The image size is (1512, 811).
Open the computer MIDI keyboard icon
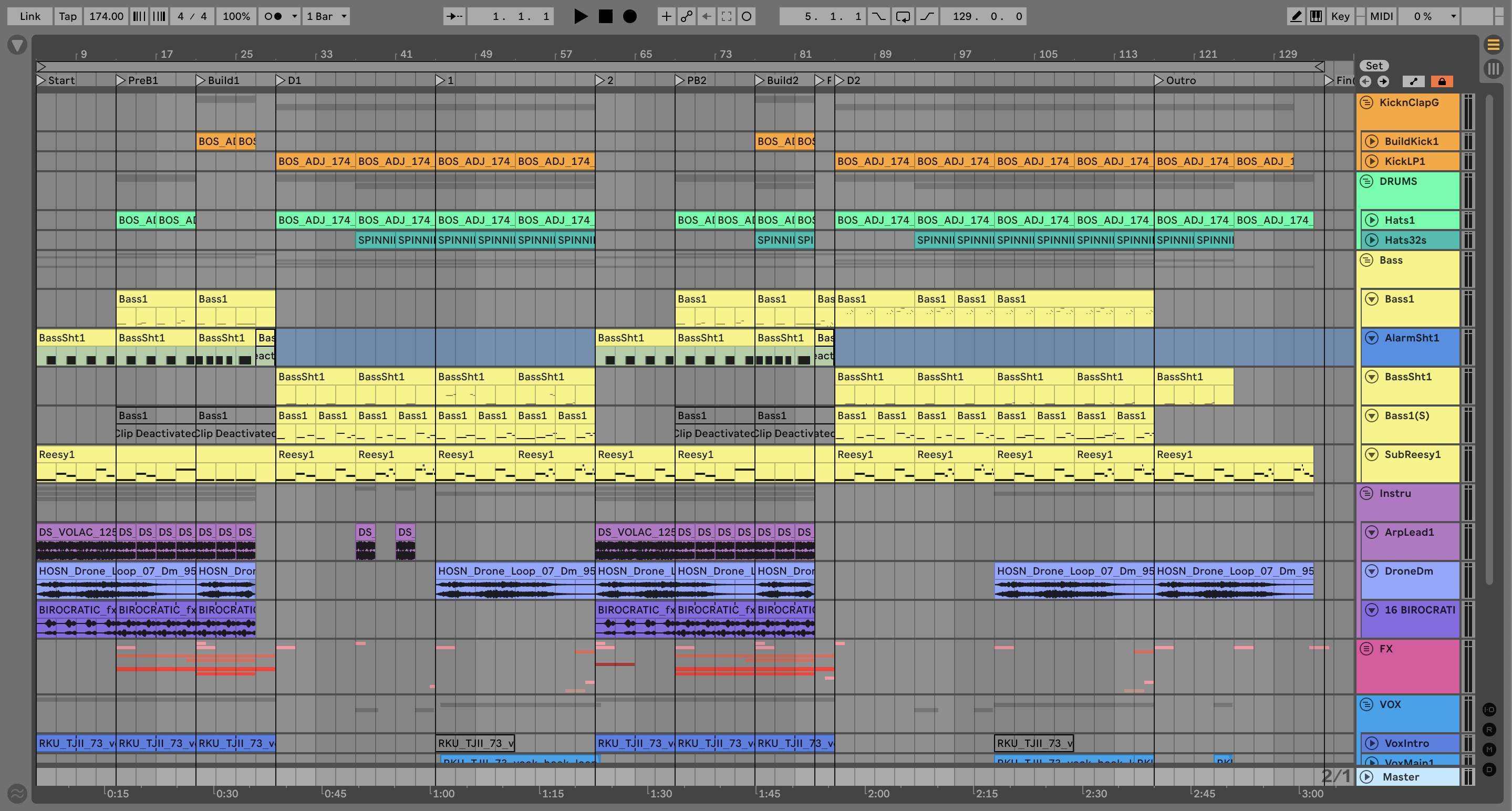1316,16
